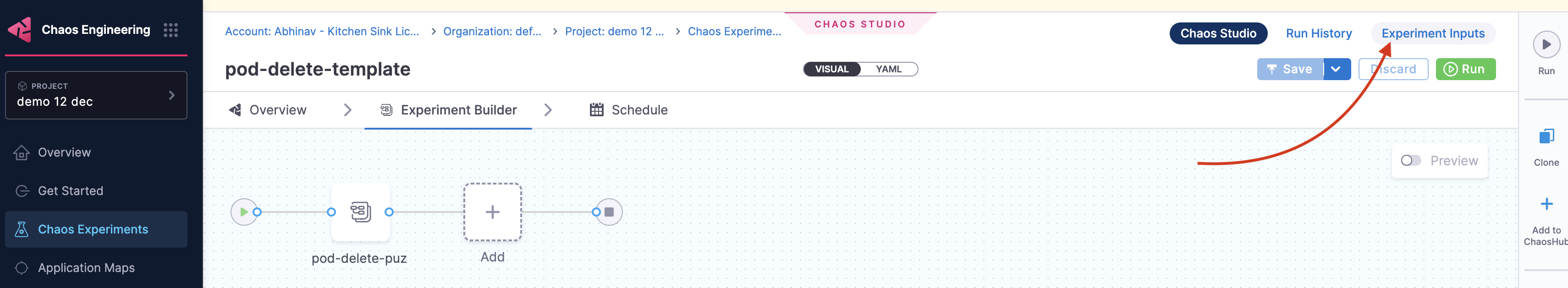Select Application Maps in the sidebar
Viewport: 1568px width, 288px height.
tap(86, 268)
